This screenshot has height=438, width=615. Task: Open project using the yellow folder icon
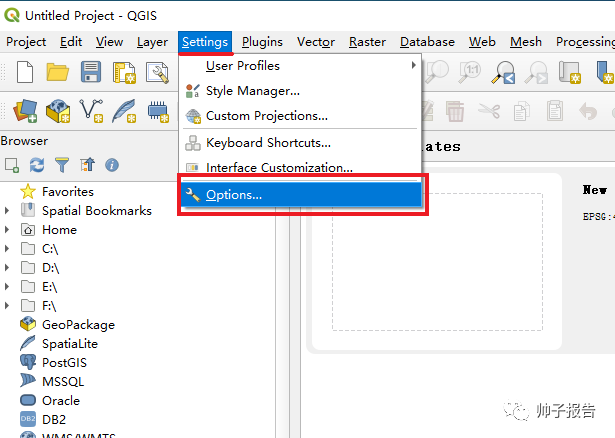coord(58,72)
